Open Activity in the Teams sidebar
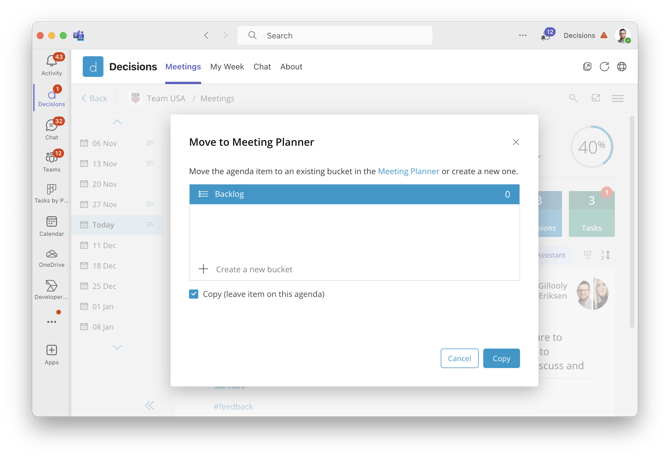Screen dimensions: 670x459 tap(51, 65)
